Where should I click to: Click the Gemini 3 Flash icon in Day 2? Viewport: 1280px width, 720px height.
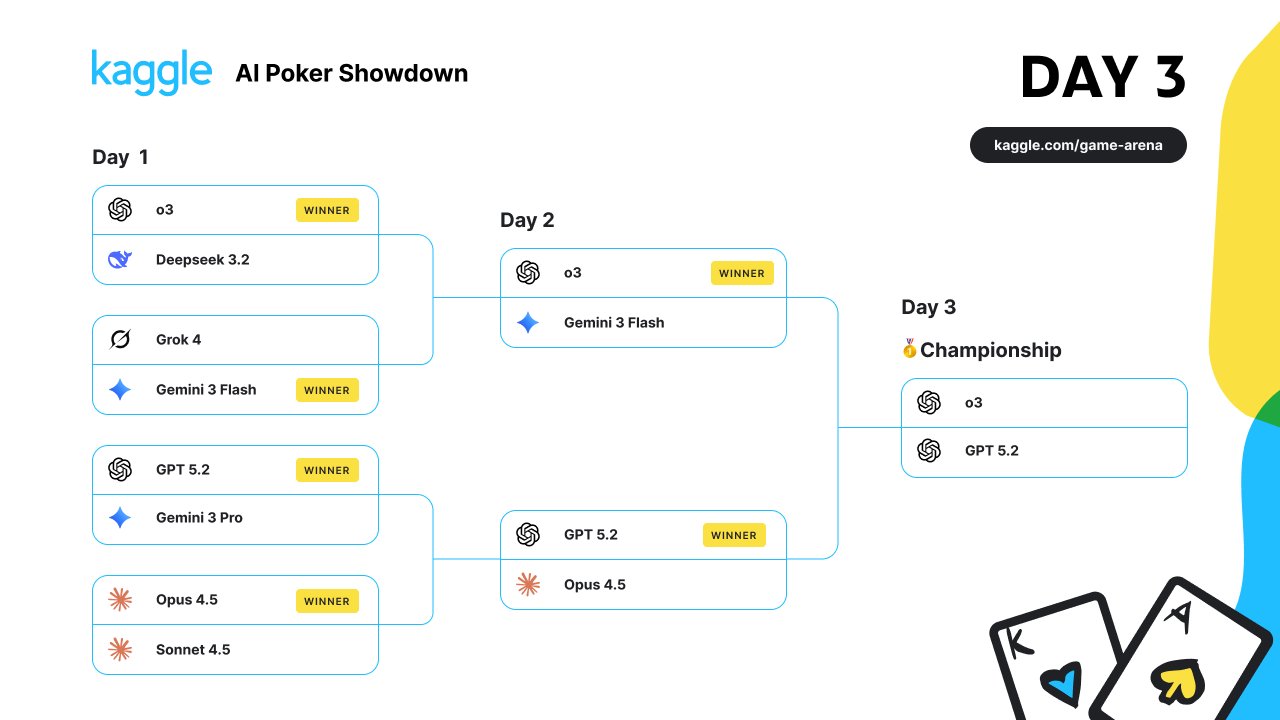pyautogui.click(x=528, y=323)
